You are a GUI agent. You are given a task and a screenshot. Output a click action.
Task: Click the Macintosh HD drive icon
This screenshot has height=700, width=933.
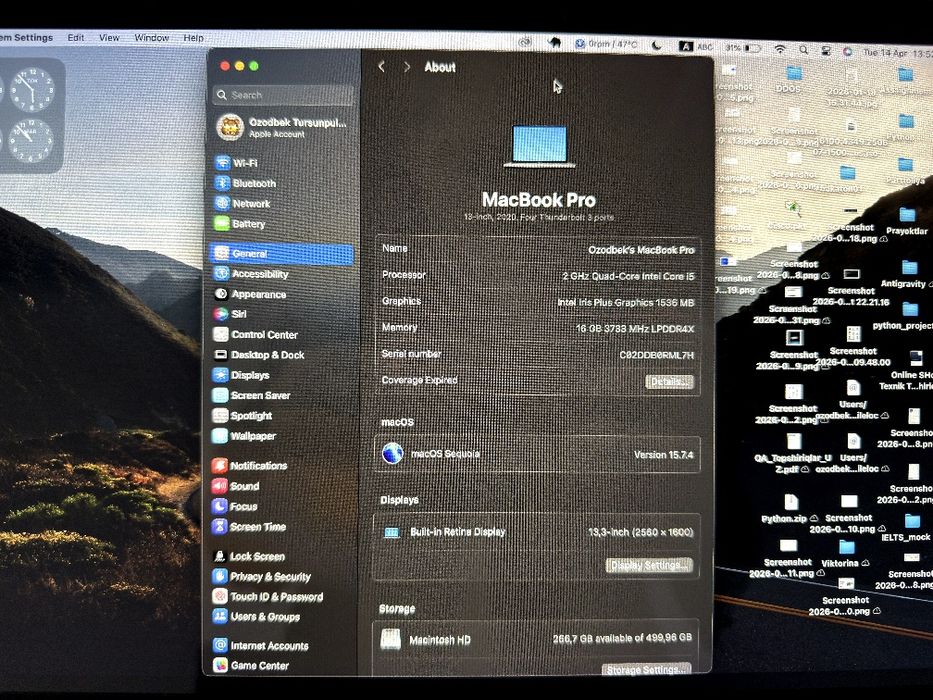390,639
